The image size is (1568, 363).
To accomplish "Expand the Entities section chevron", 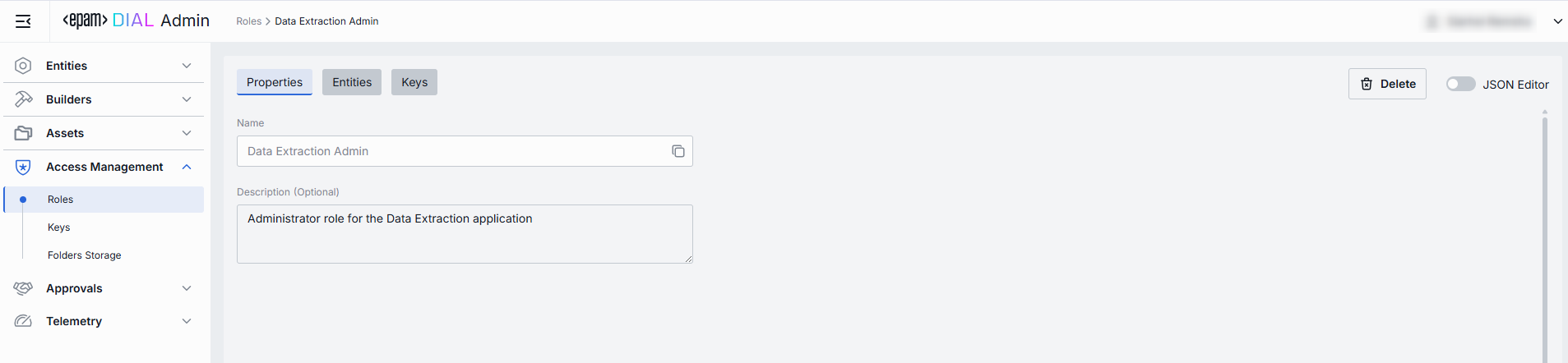I will (187, 66).
